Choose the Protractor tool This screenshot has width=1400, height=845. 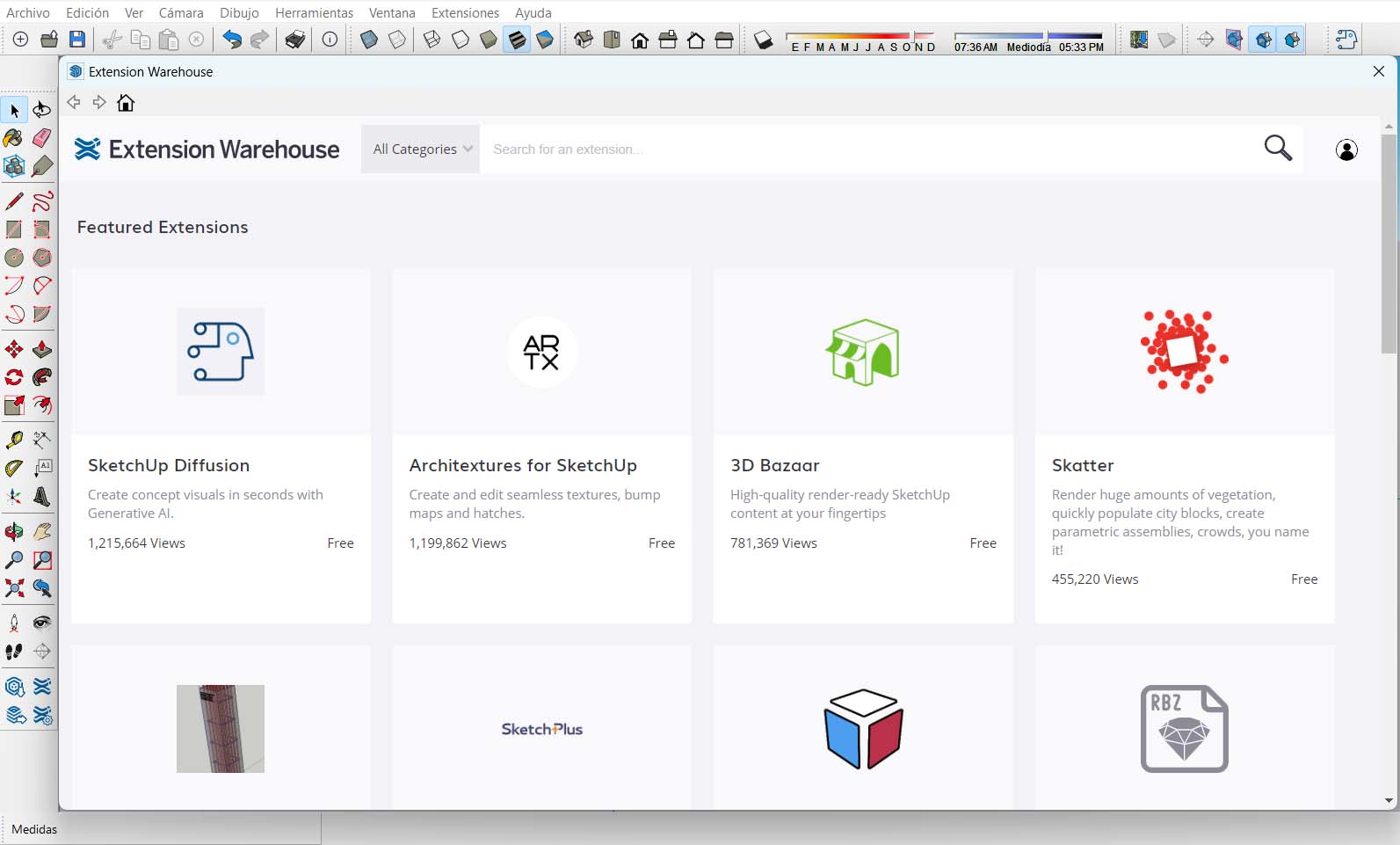pyautogui.click(x=14, y=468)
